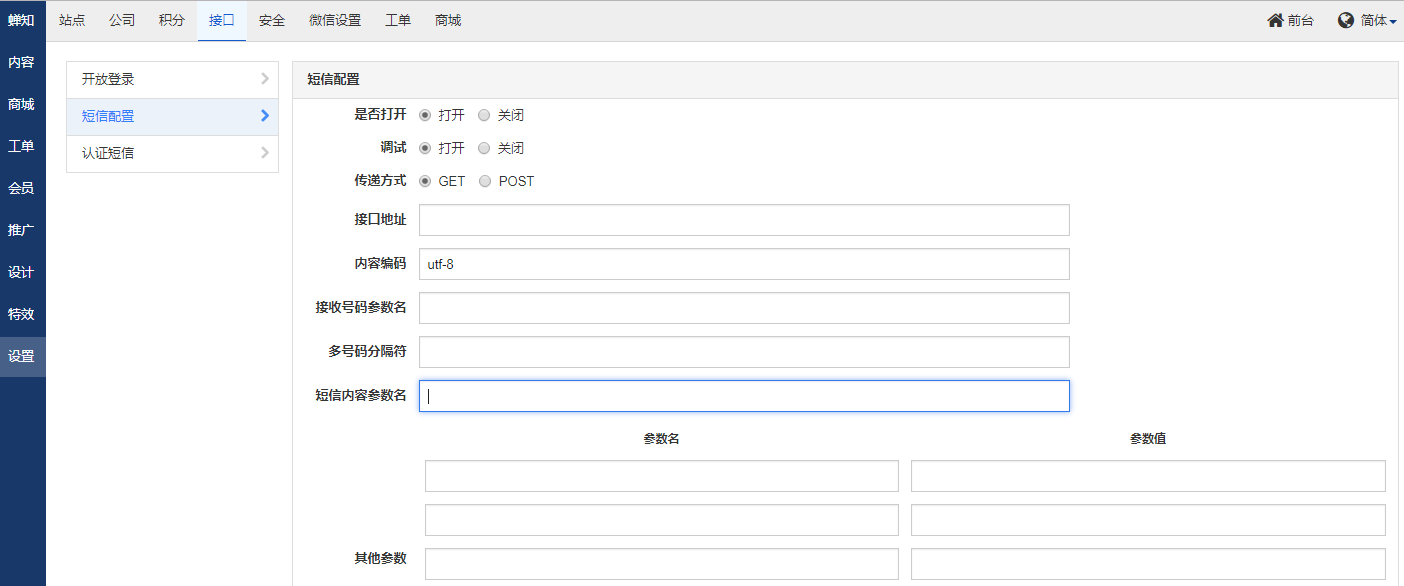Click the 蝉知 logo link
1404x586 pixels.
21,20
